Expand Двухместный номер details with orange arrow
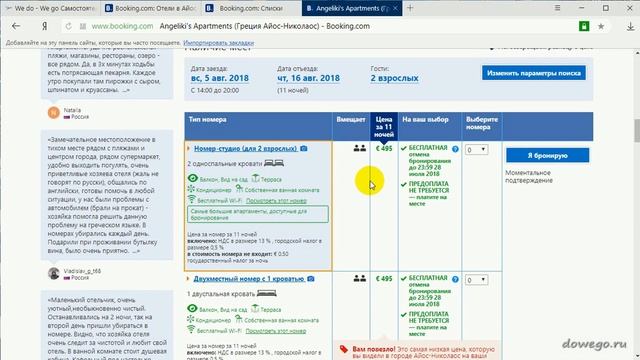This screenshot has width=640, height=360. click(x=188, y=279)
